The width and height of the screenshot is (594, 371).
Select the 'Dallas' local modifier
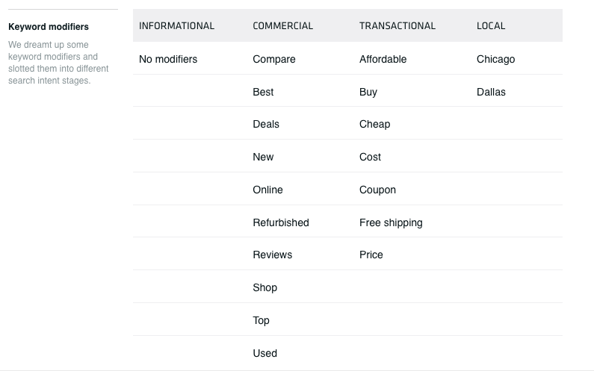click(x=491, y=92)
